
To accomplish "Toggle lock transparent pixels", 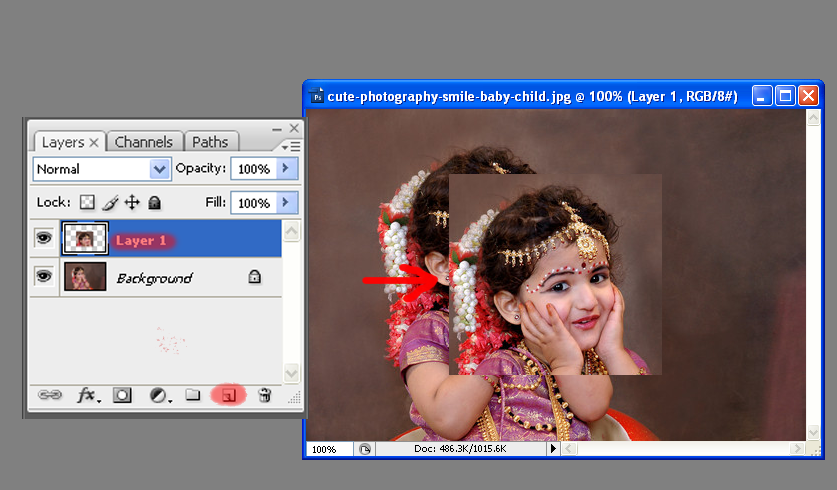I will [x=87, y=203].
